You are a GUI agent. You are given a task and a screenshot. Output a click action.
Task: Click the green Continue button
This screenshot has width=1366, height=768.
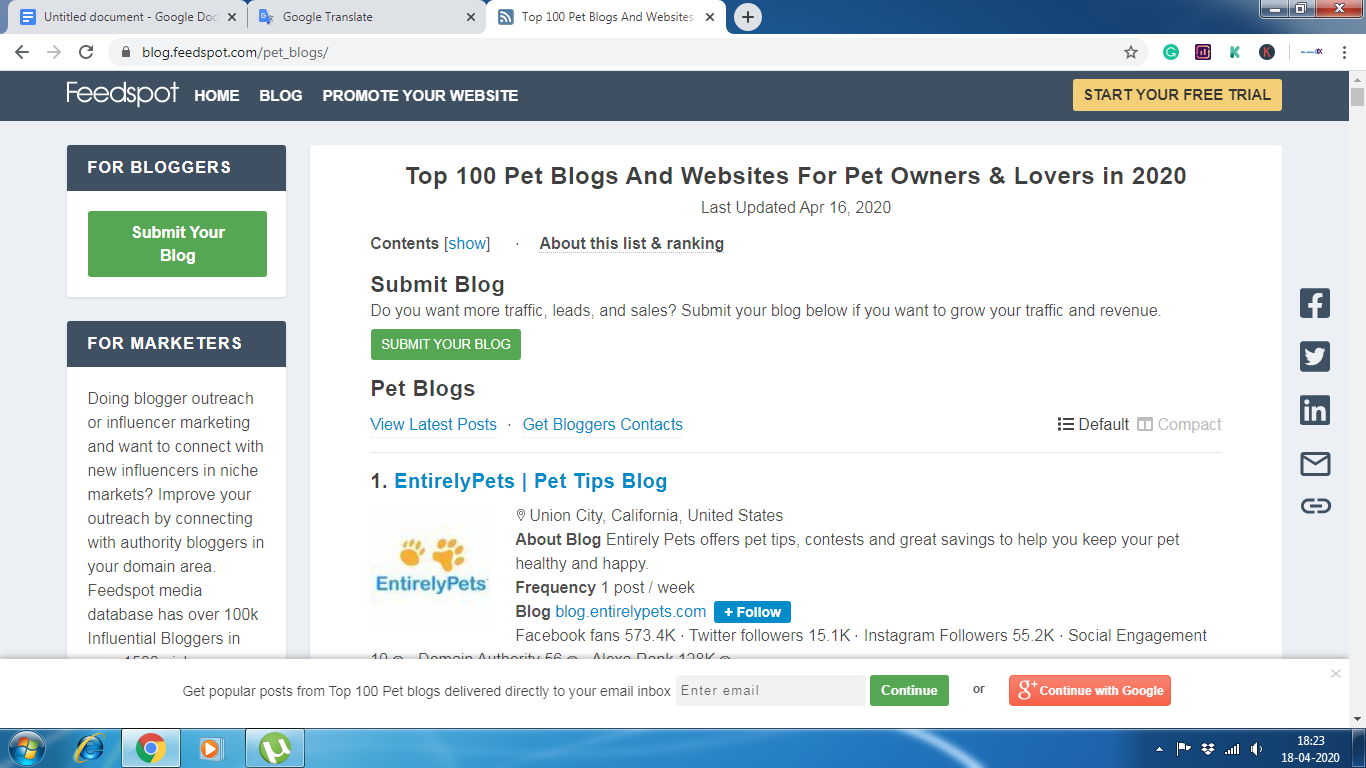[909, 690]
